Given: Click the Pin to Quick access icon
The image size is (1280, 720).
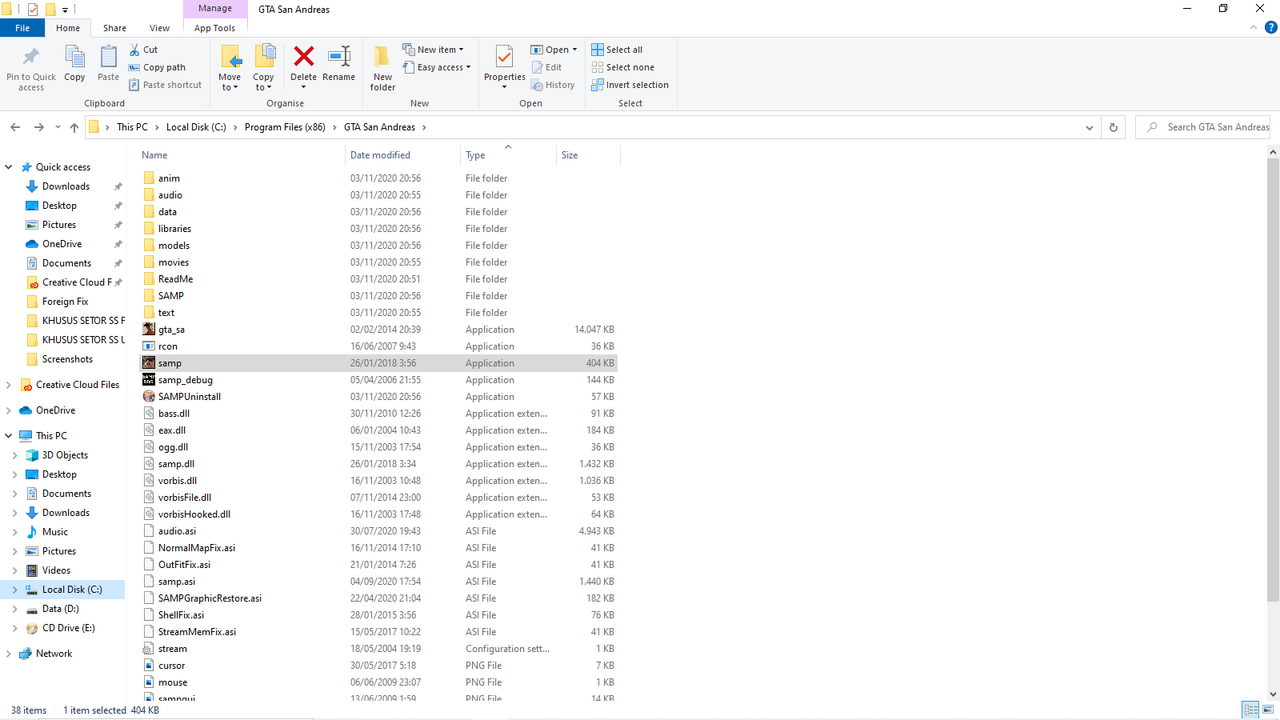Looking at the screenshot, I should coord(31,56).
